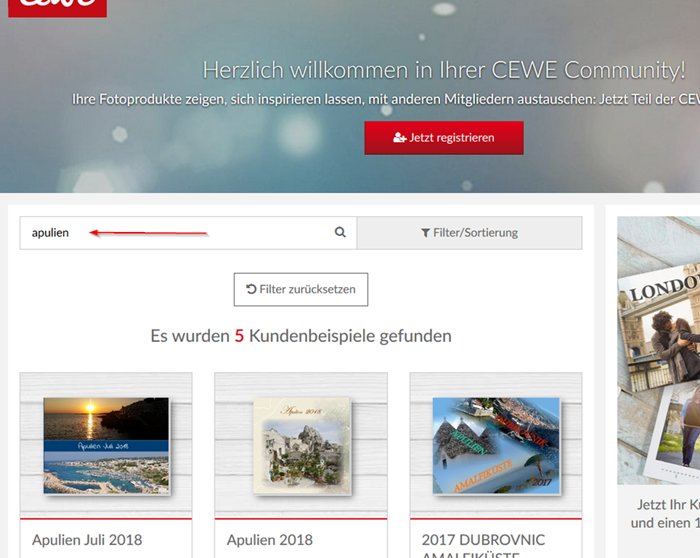Open the Apulien 2018 photo book thumbnail
700x558 pixels.
(x=302, y=446)
